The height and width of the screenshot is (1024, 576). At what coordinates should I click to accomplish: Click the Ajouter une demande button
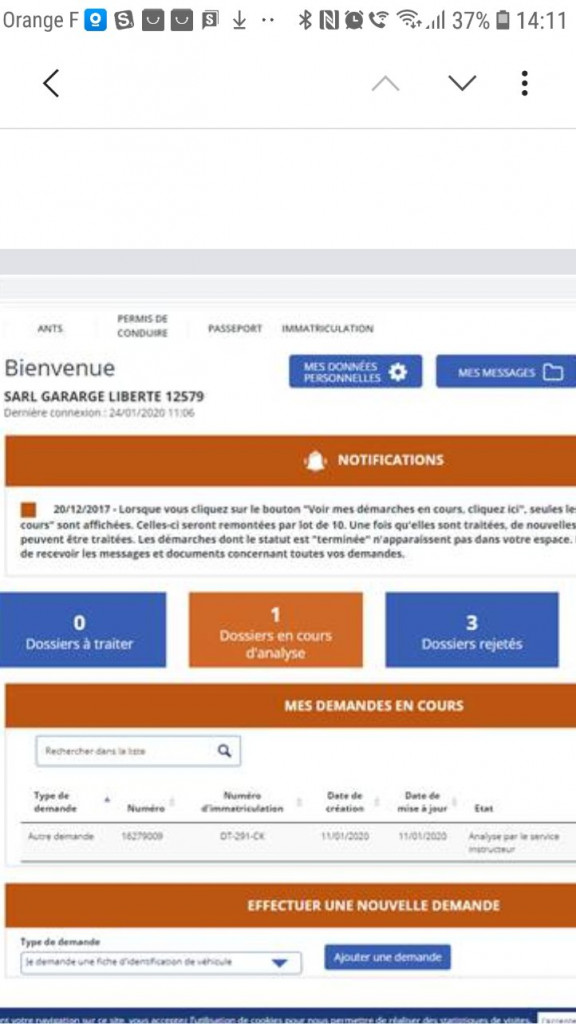(387, 957)
